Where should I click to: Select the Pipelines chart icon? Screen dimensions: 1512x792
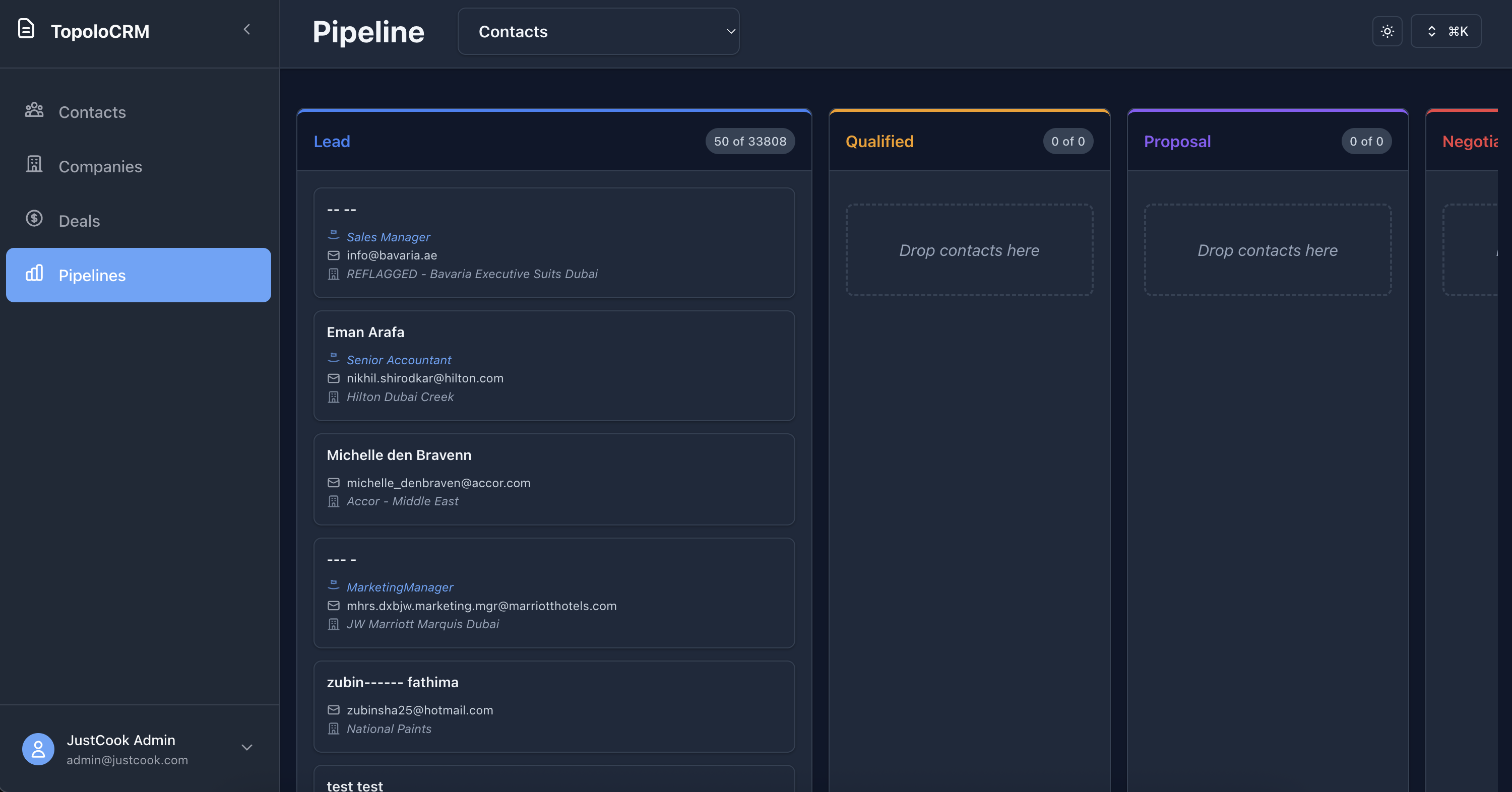[x=35, y=274]
